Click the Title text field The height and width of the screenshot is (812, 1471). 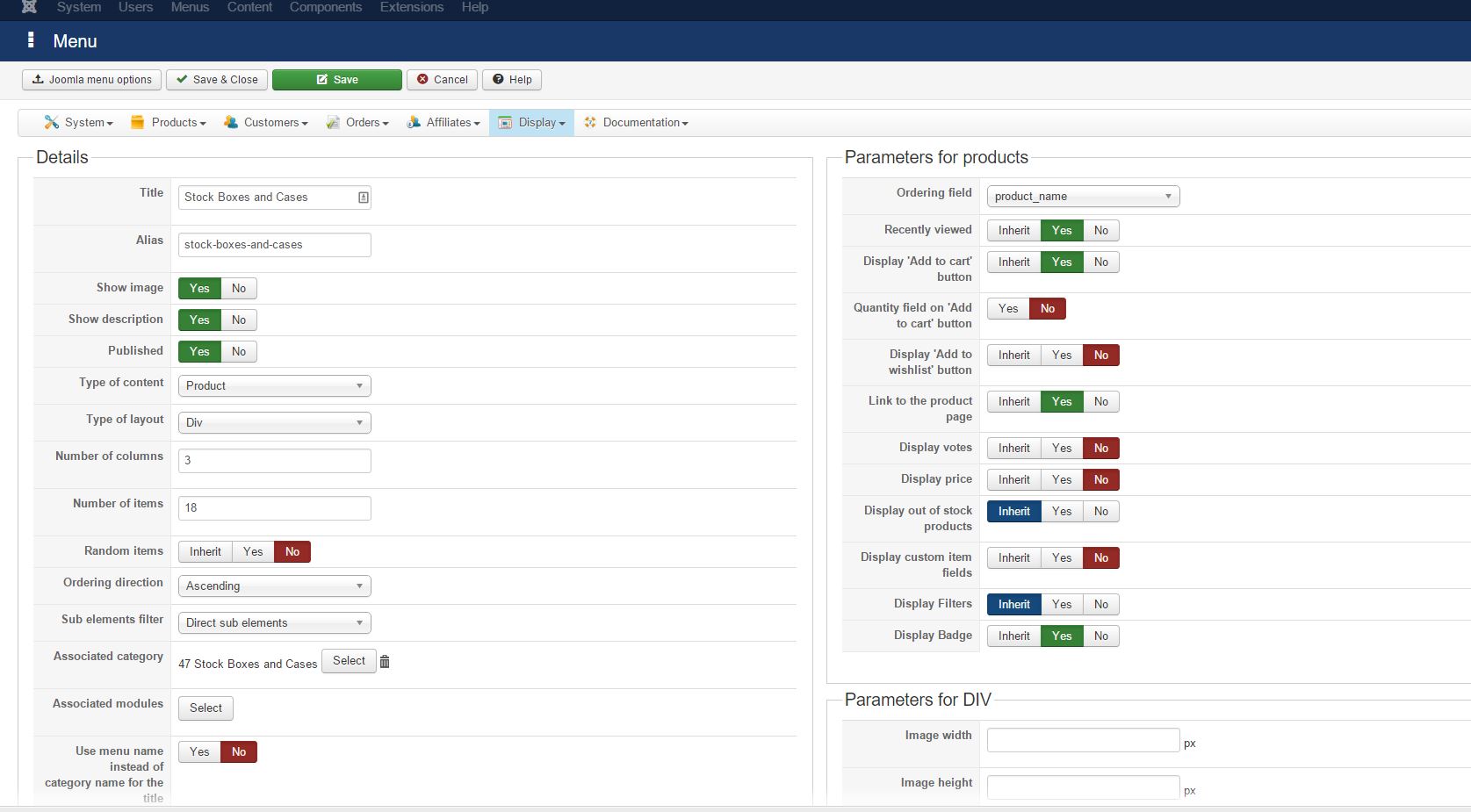coord(274,198)
